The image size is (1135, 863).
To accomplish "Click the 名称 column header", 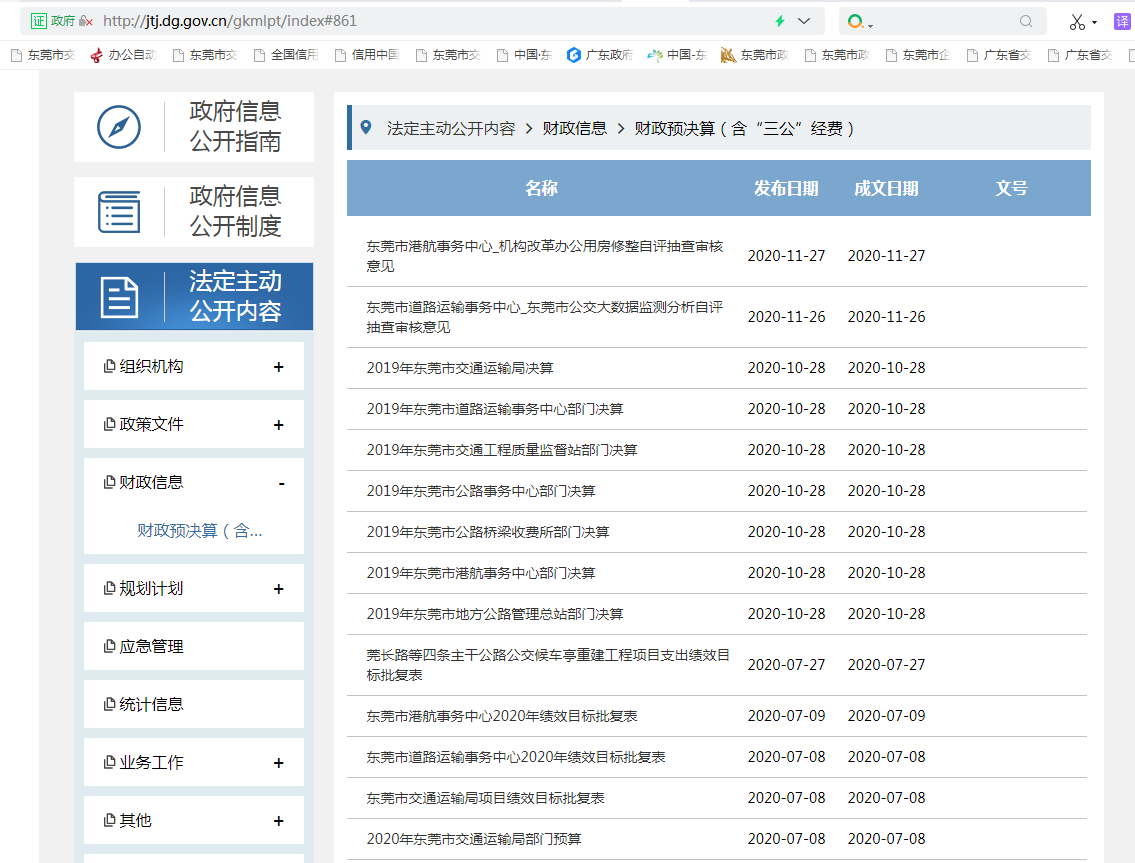I will click(x=541, y=188).
